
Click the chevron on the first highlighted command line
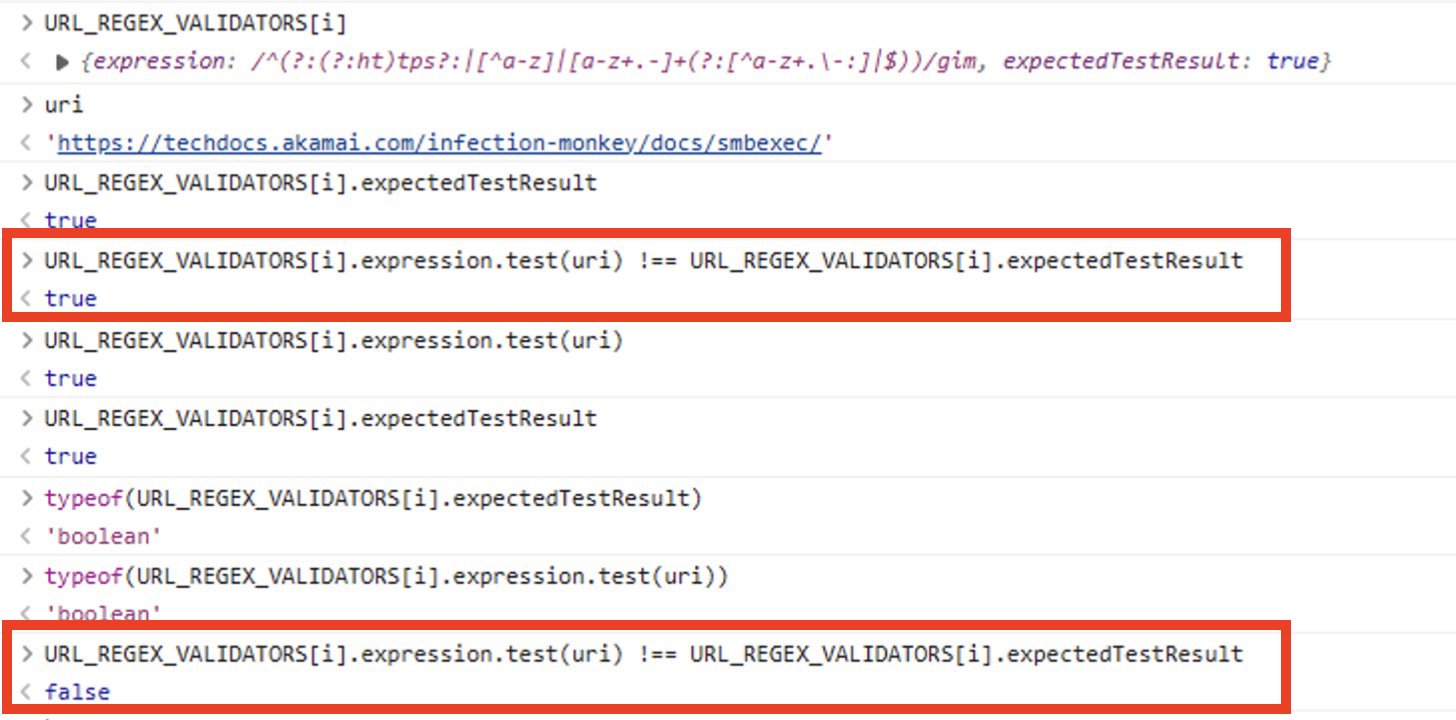tap(27, 260)
